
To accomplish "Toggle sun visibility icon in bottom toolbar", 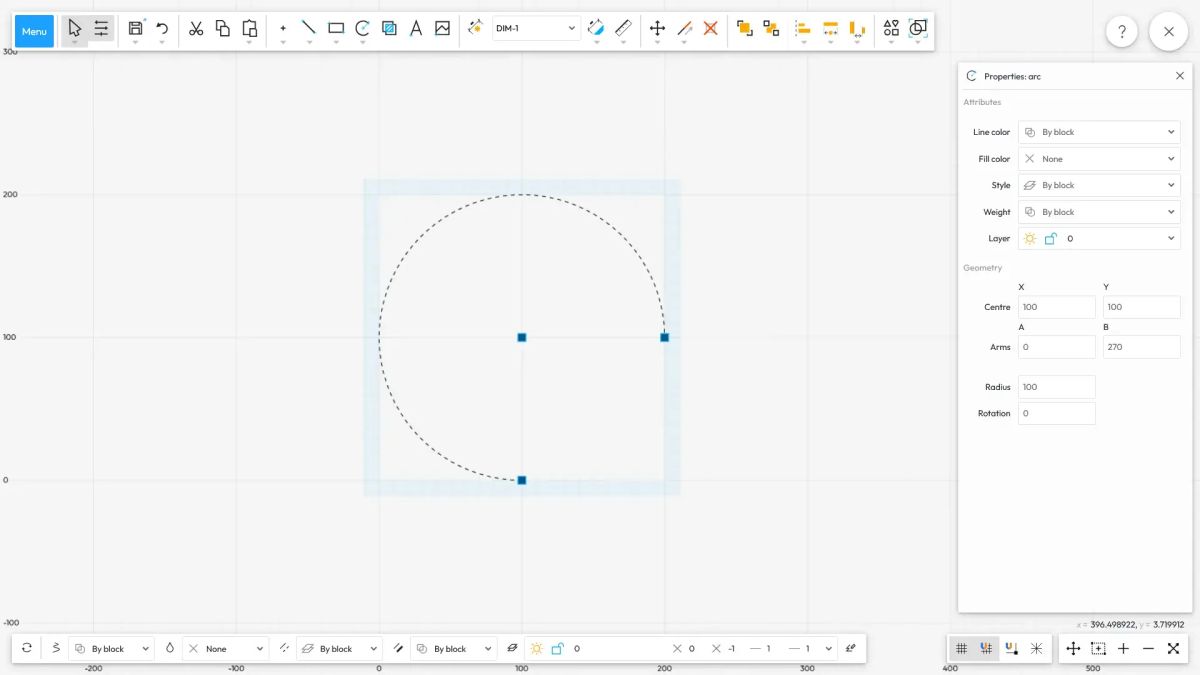I will (537, 648).
